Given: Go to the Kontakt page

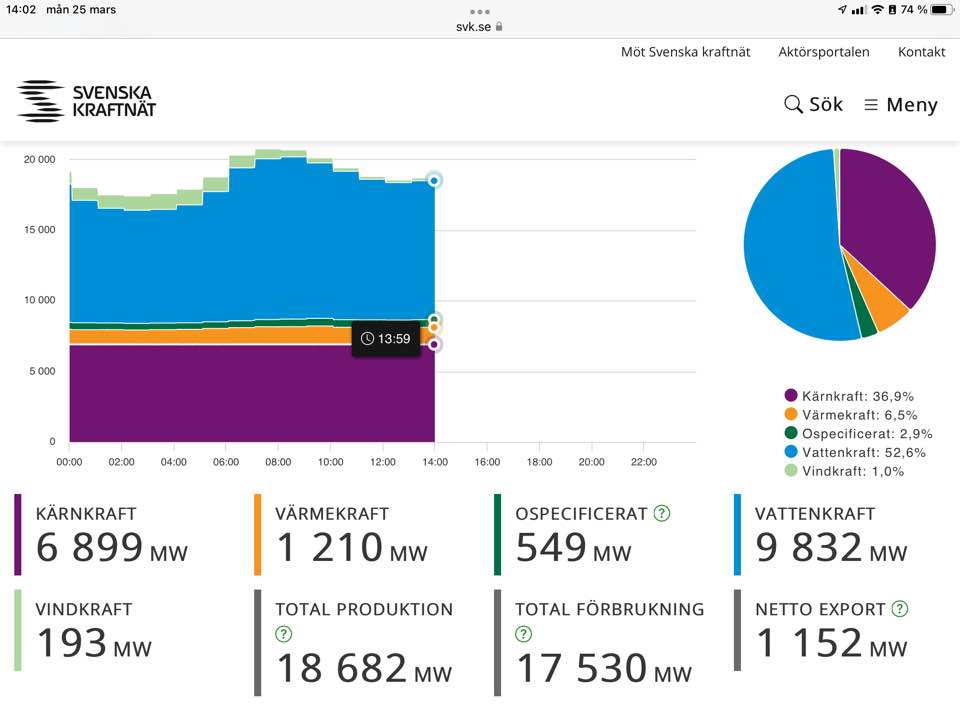Looking at the screenshot, I should pos(921,52).
